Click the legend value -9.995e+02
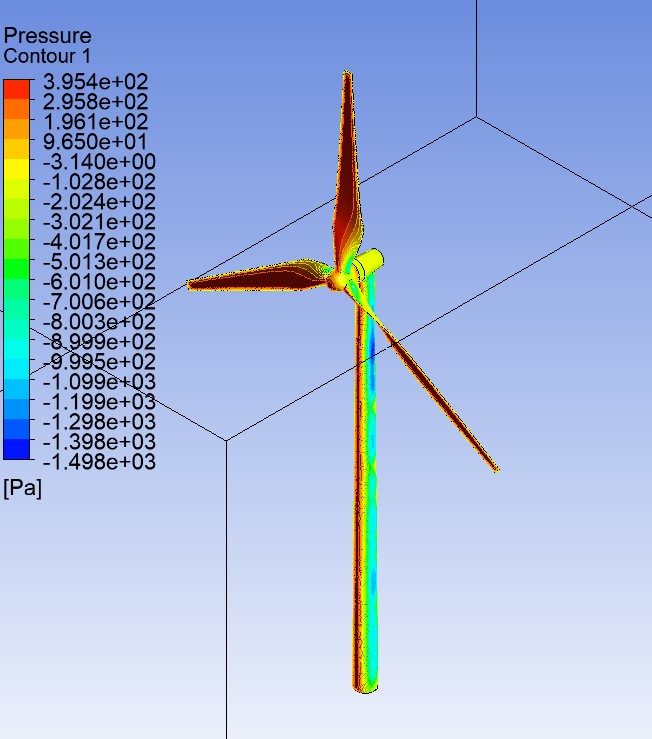Viewport: 652px width, 739px height. click(99, 362)
